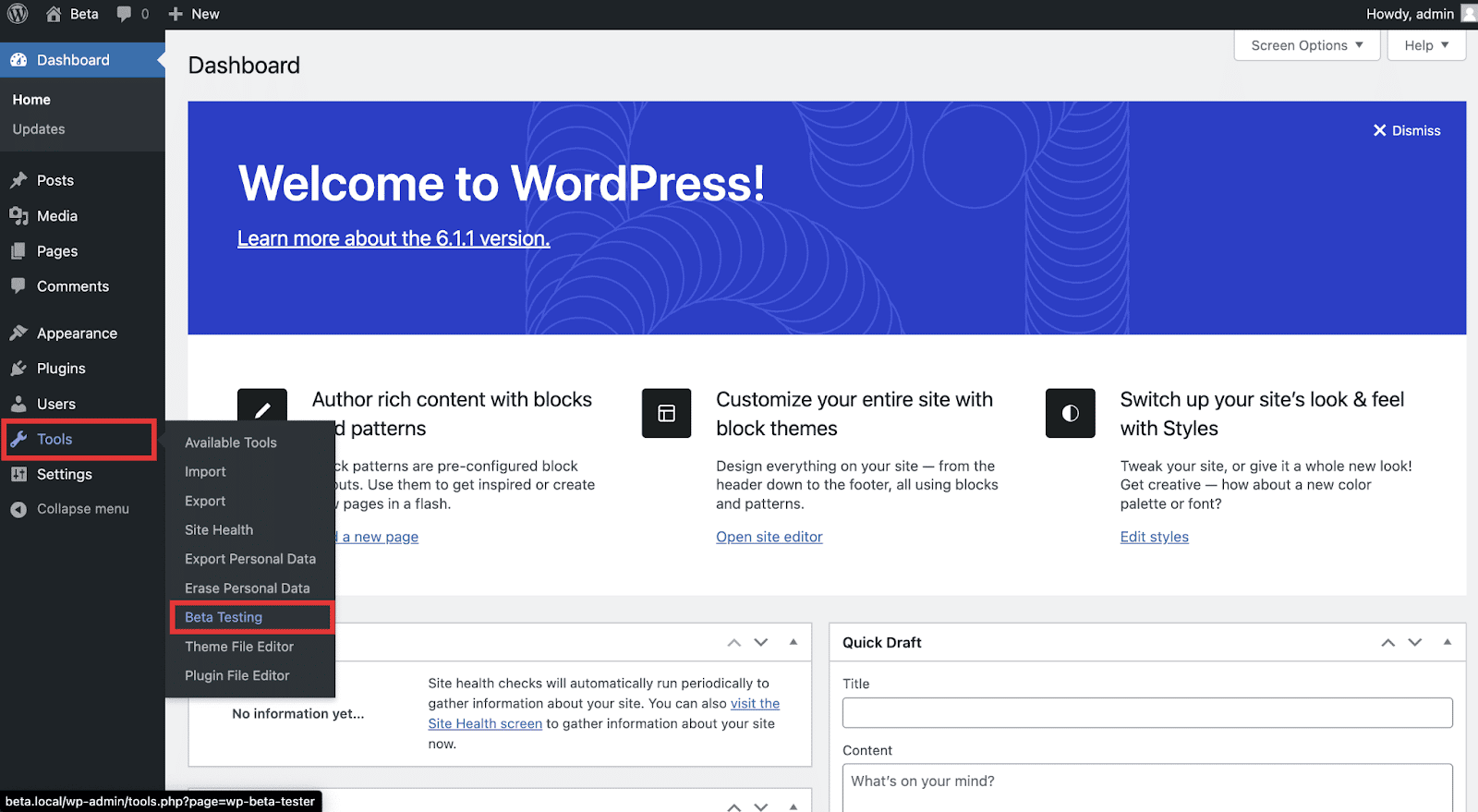
Task: Collapse the Quick Draft panel
Action: click(x=1447, y=642)
